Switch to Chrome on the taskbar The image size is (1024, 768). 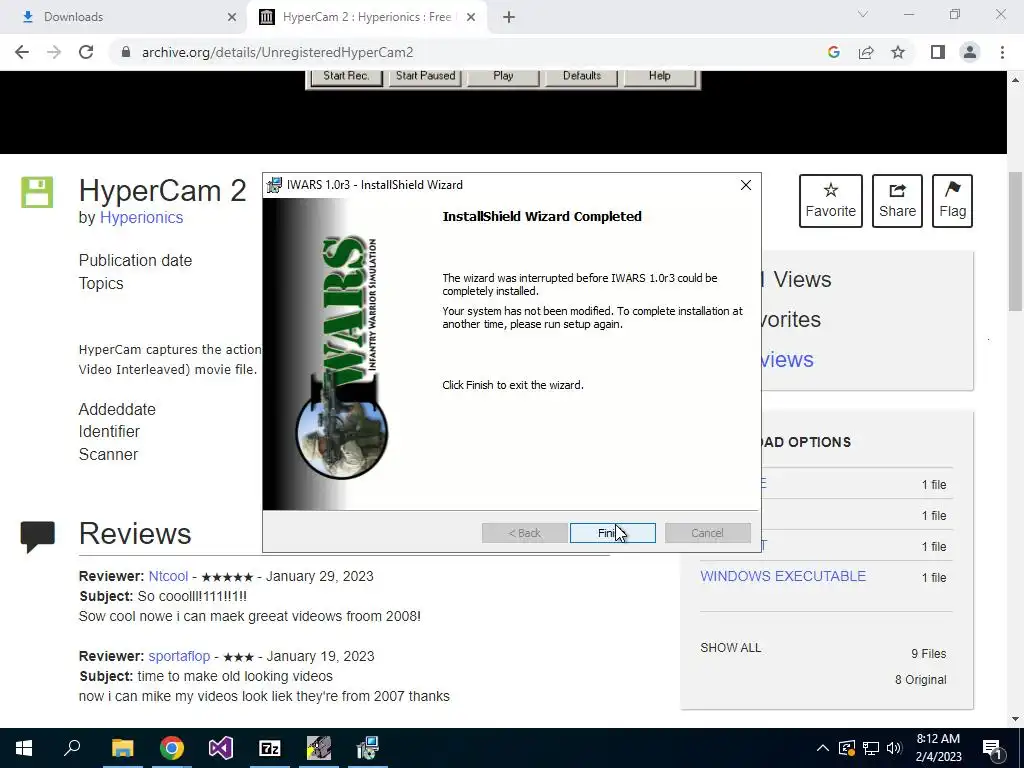click(172, 748)
